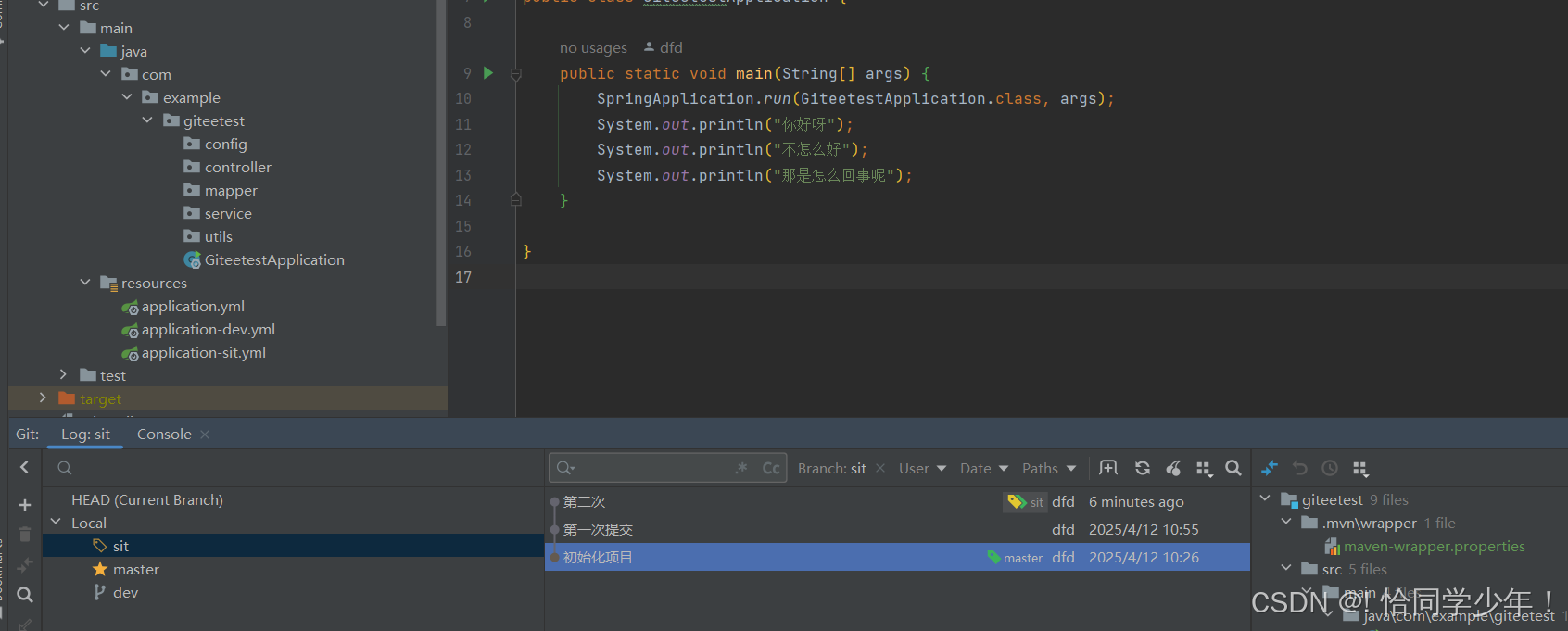Hide the Git branches pane with left arrow
1568x631 pixels.
pos(25,468)
